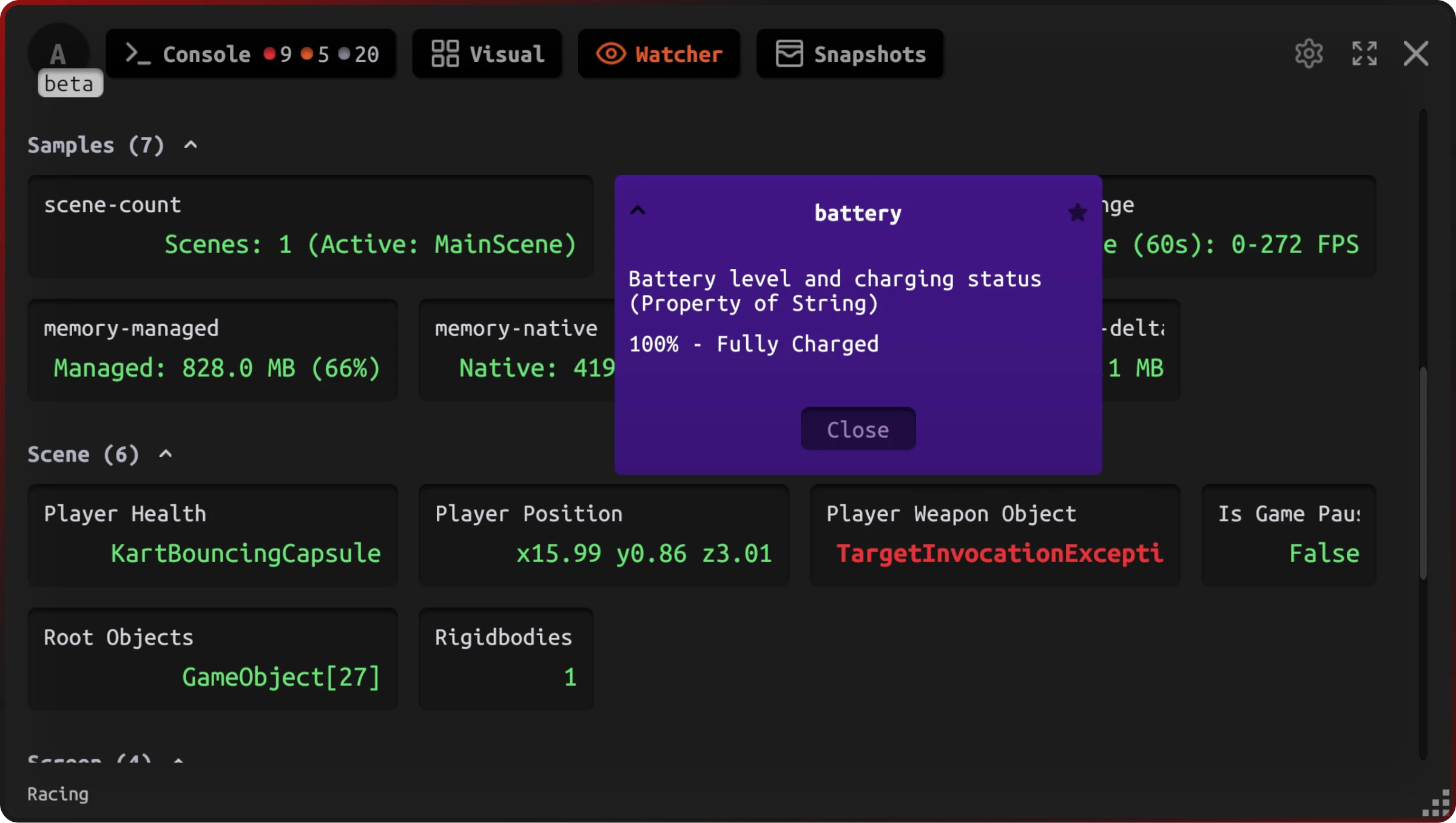Image resolution: width=1456 pixels, height=823 pixels.
Task: Open the settings gear icon
Action: point(1309,54)
